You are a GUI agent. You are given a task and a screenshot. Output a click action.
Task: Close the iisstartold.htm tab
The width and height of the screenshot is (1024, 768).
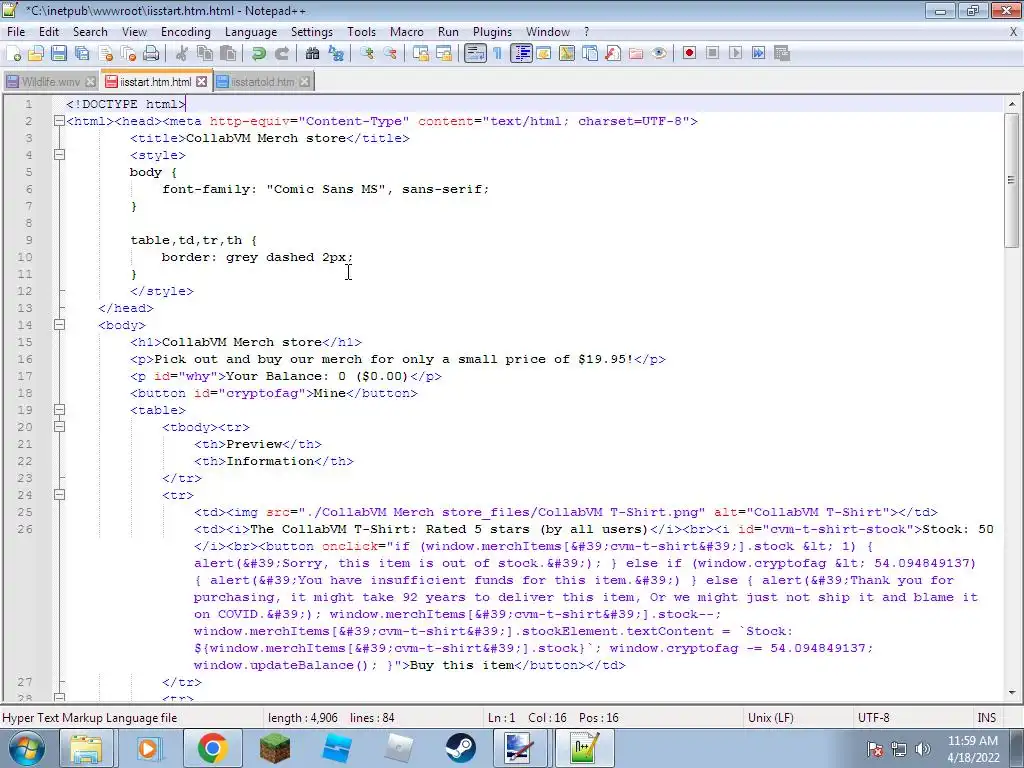pyautogui.click(x=304, y=82)
